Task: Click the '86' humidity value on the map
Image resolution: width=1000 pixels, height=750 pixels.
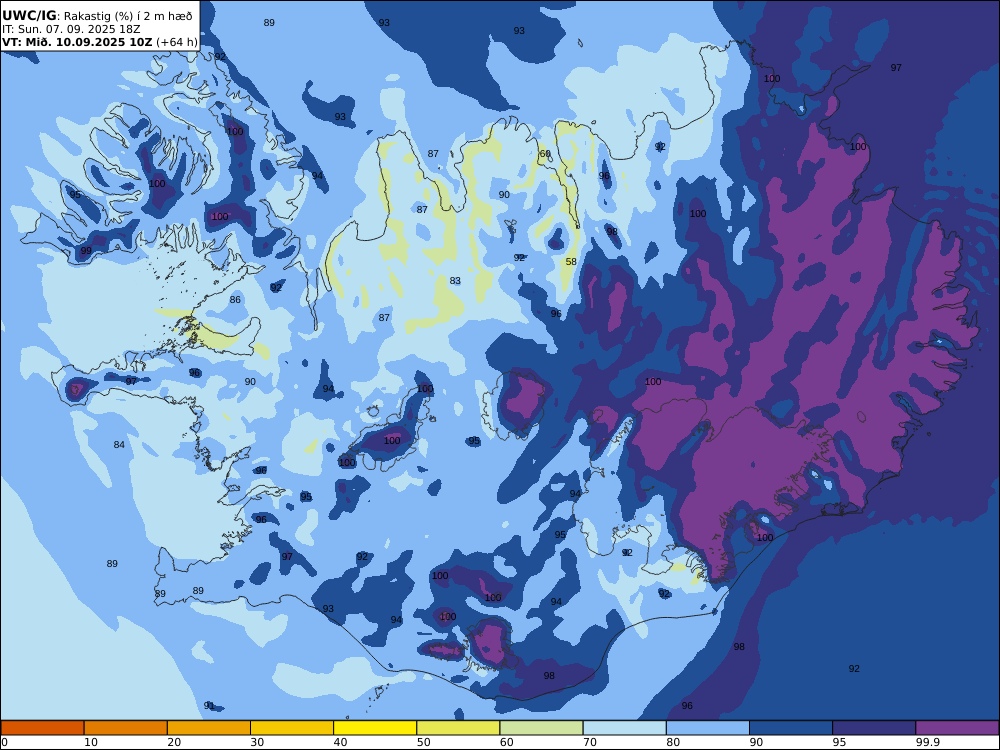Action: pos(235,300)
